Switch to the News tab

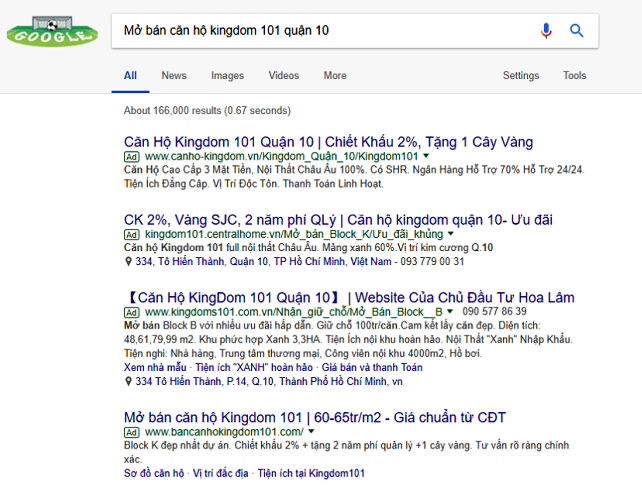tap(174, 75)
